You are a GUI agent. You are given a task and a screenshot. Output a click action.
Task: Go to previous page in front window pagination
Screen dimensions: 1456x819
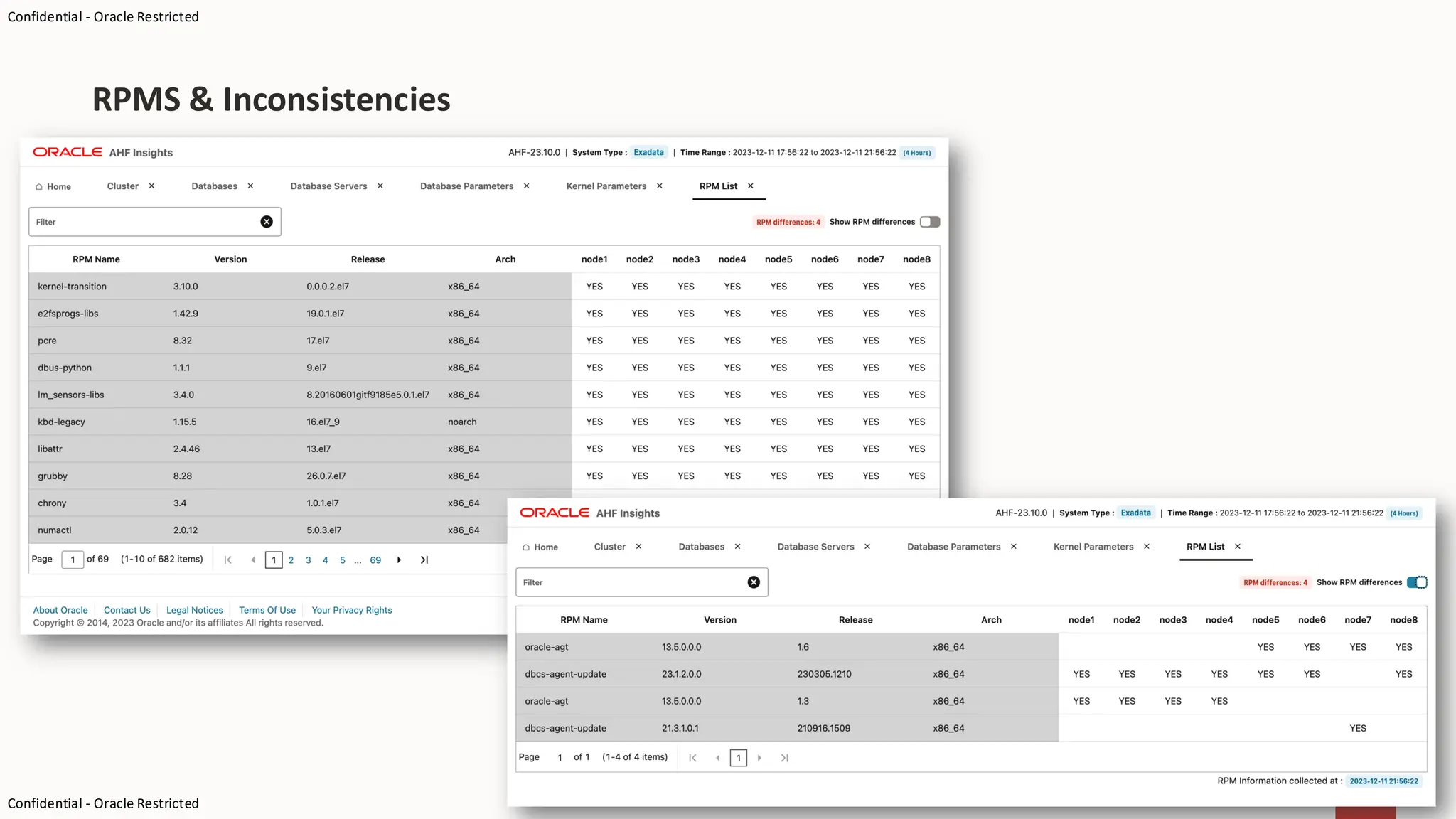pos(718,758)
